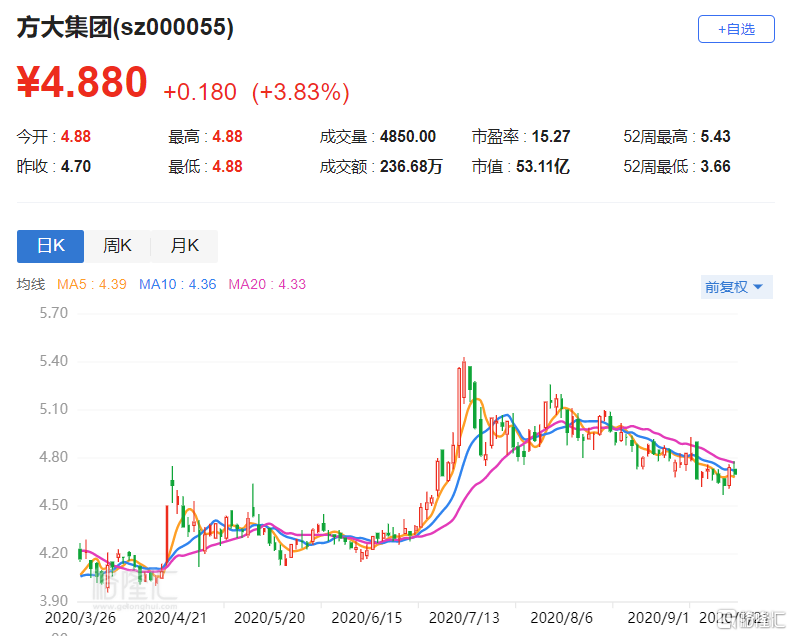Image resolution: width=792 pixels, height=636 pixels.
Task: Click the 均线 label
Action: point(31,284)
